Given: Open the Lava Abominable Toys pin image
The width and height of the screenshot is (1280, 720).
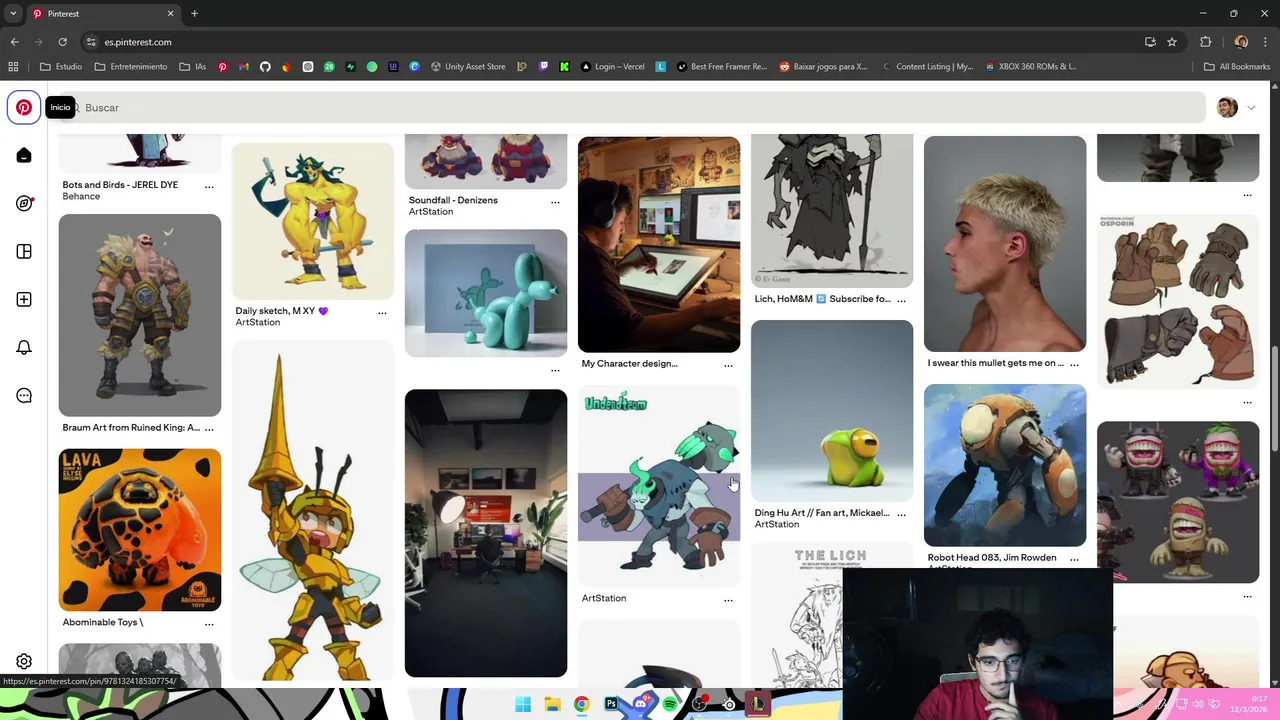Looking at the screenshot, I should point(140,529).
